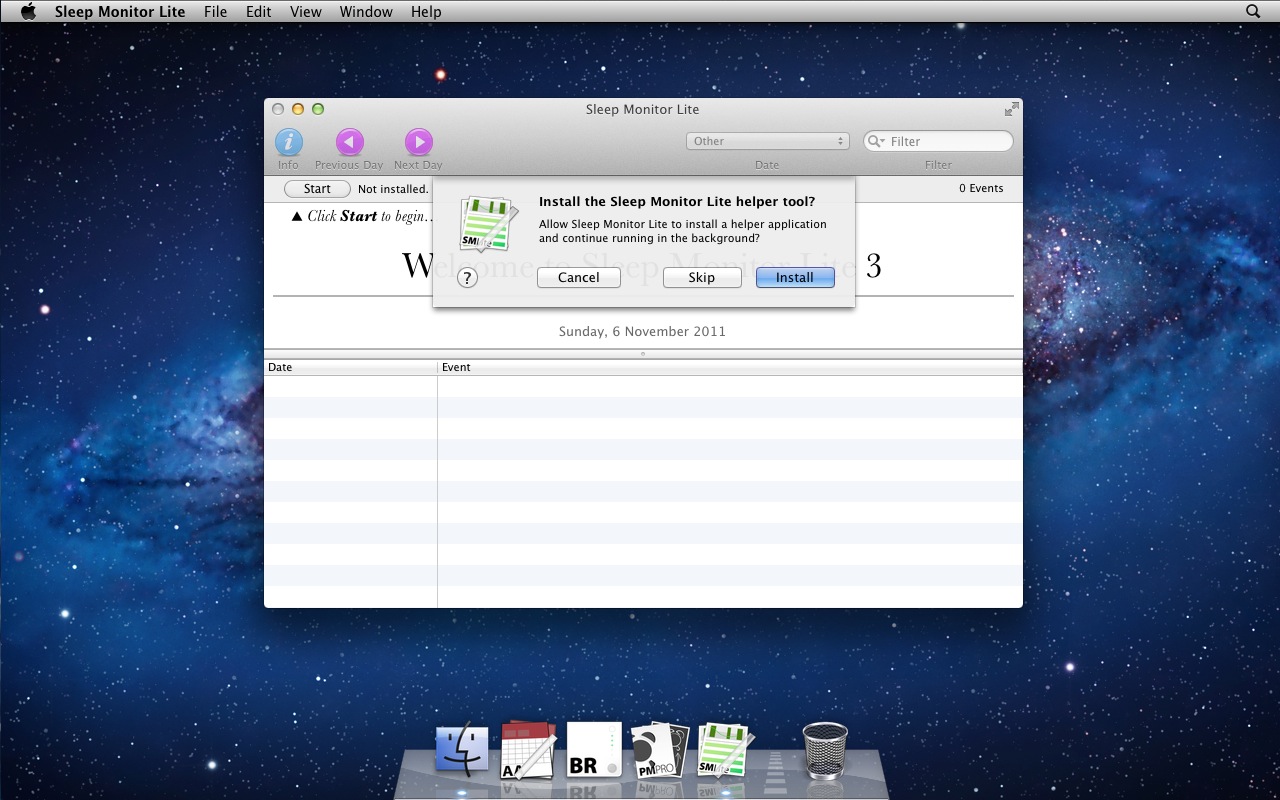Click Install to install helper tool

[795, 277]
